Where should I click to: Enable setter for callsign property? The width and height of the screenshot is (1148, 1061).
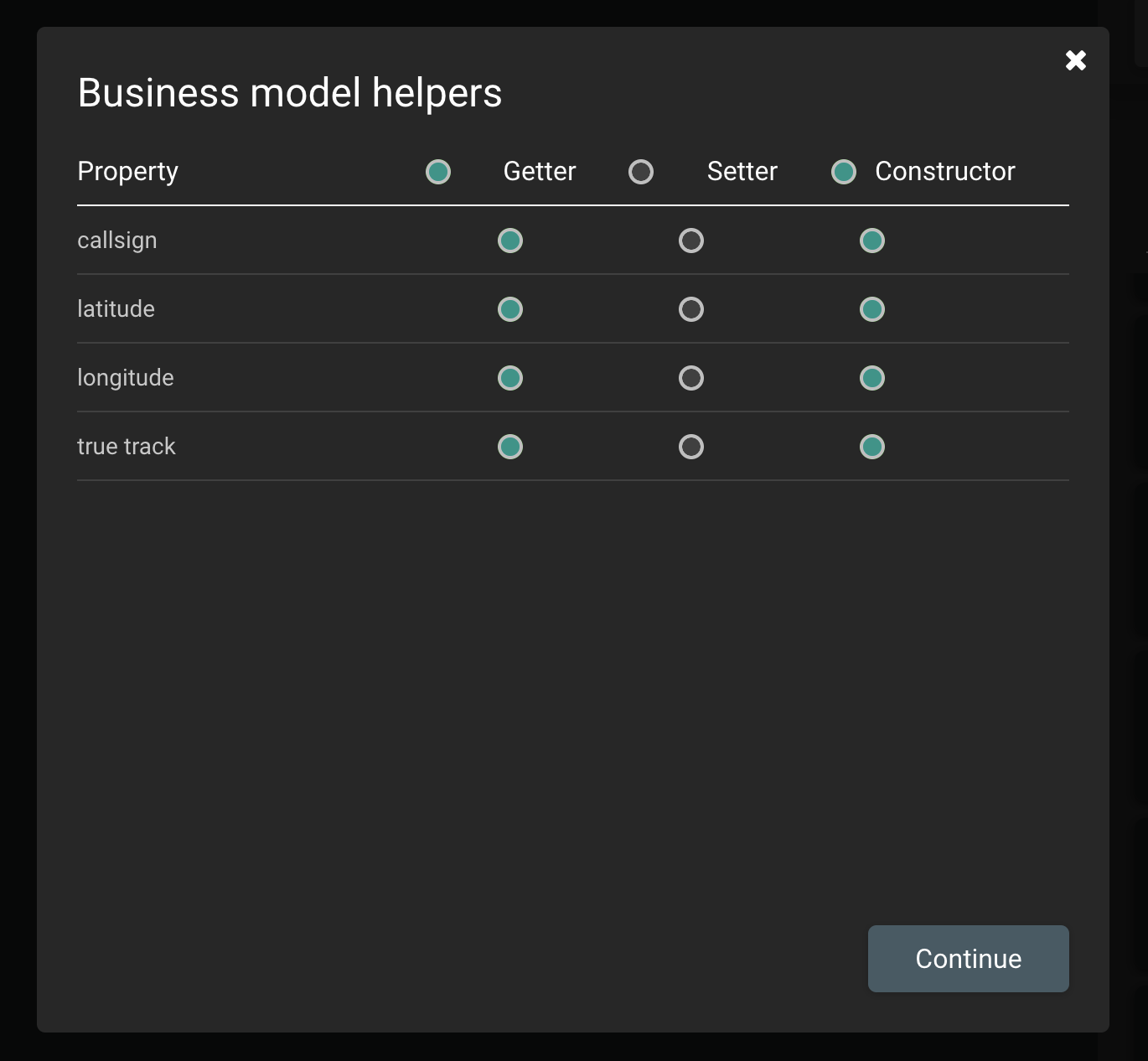(x=691, y=241)
